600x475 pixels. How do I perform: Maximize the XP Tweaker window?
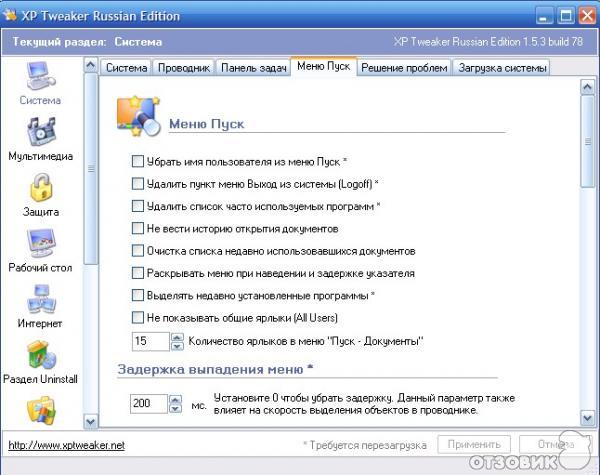(x=566, y=16)
